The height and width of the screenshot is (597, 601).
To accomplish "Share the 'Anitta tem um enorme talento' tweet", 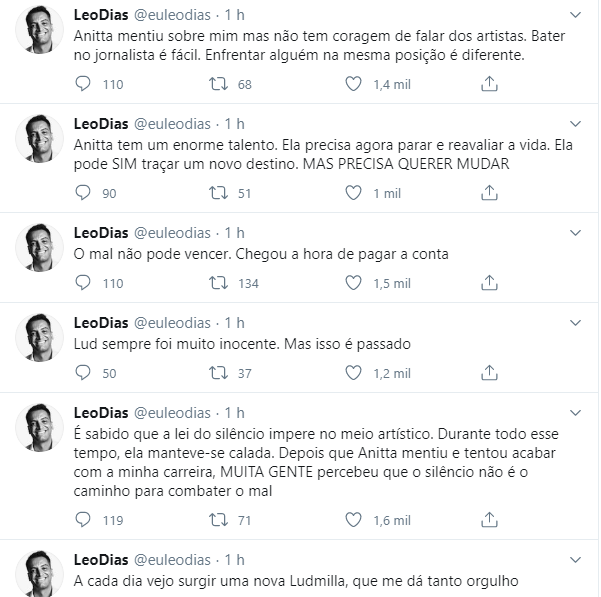I will [489, 193].
